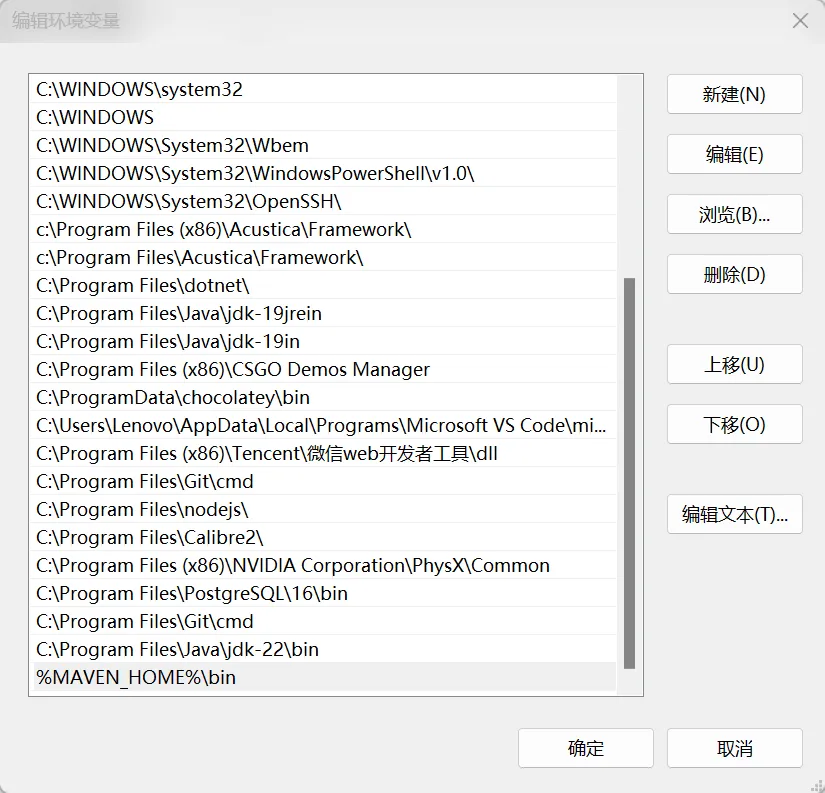Click the 新建(N) button

click(x=734, y=94)
